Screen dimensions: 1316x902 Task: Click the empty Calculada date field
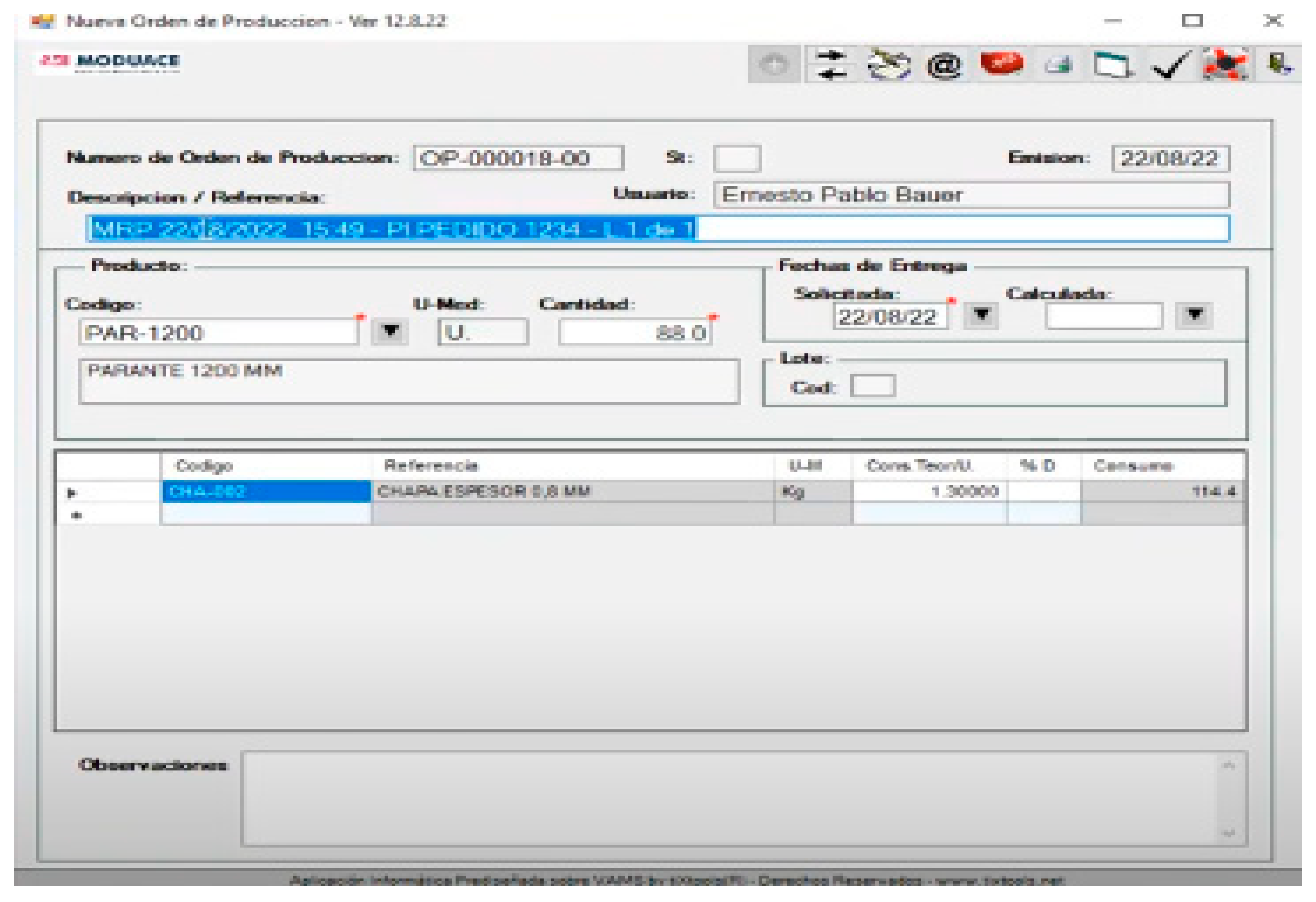(x=1104, y=316)
